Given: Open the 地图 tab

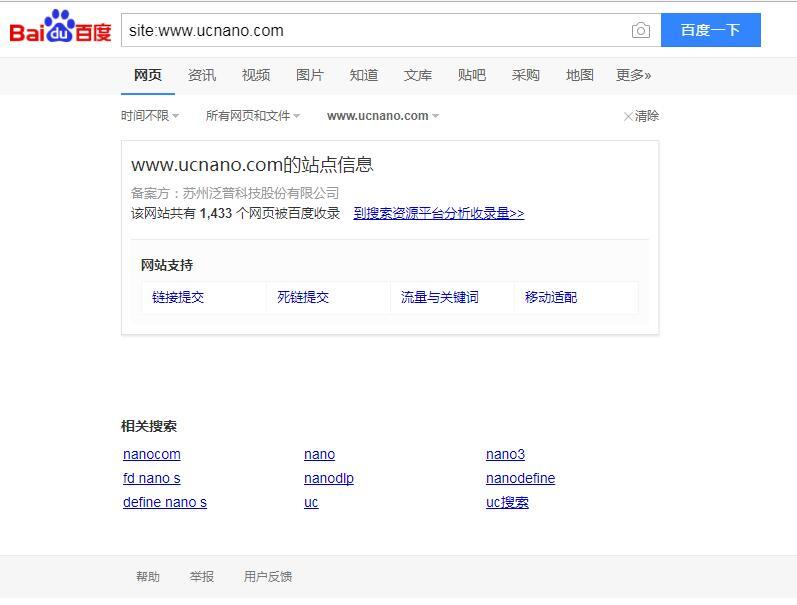Looking at the screenshot, I should click(x=579, y=75).
